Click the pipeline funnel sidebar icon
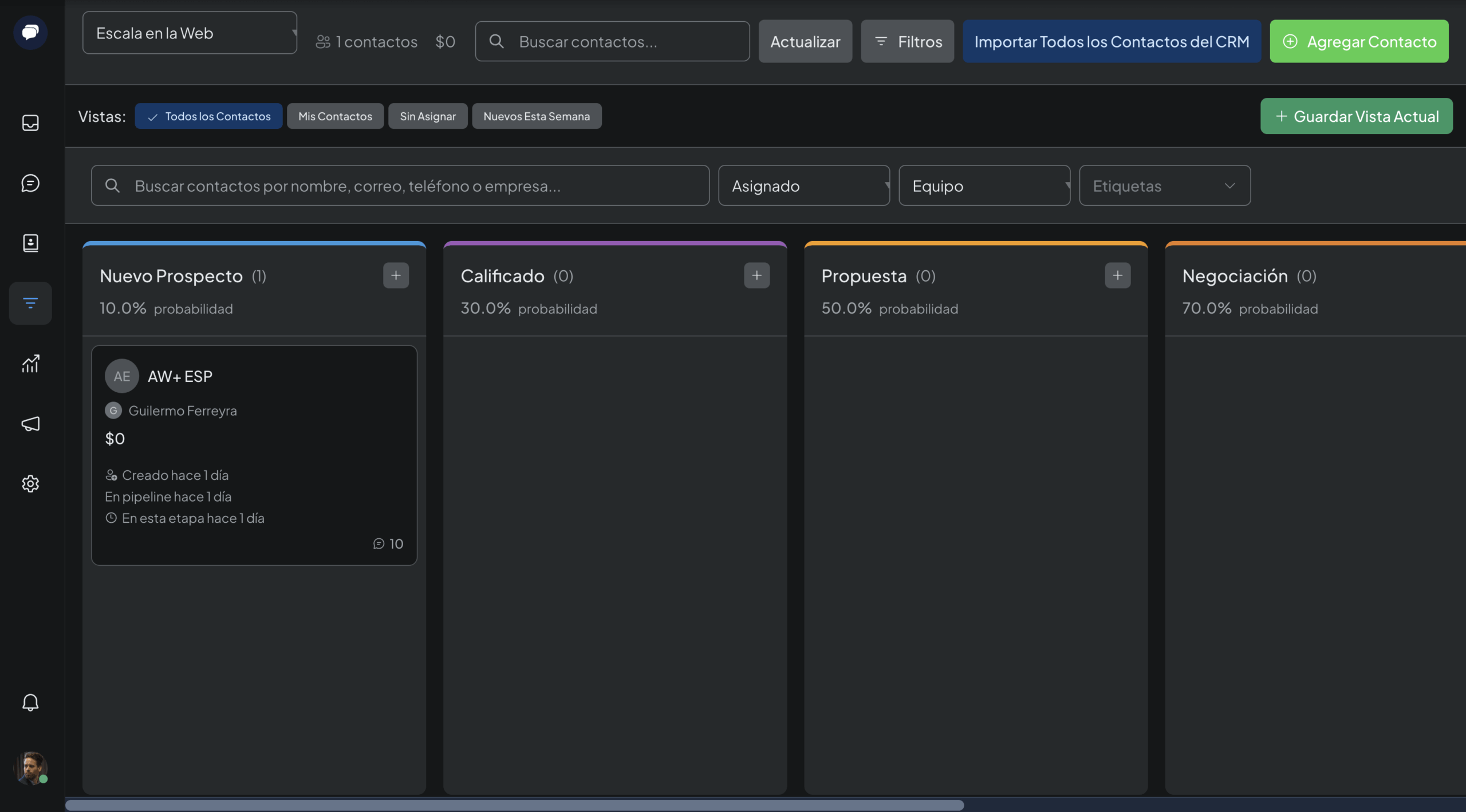This screenshot has width=1466, height=812. tap(30, 303)
